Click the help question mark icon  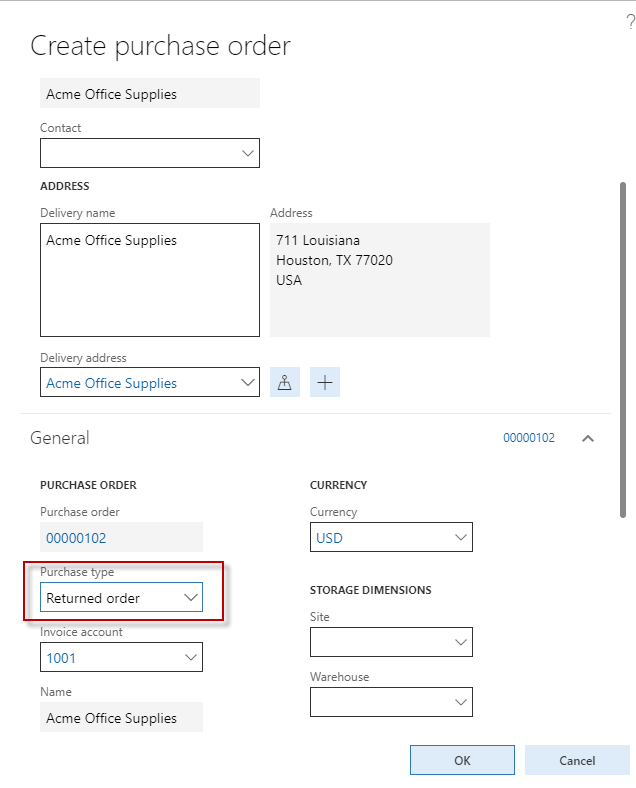(630, 22)
